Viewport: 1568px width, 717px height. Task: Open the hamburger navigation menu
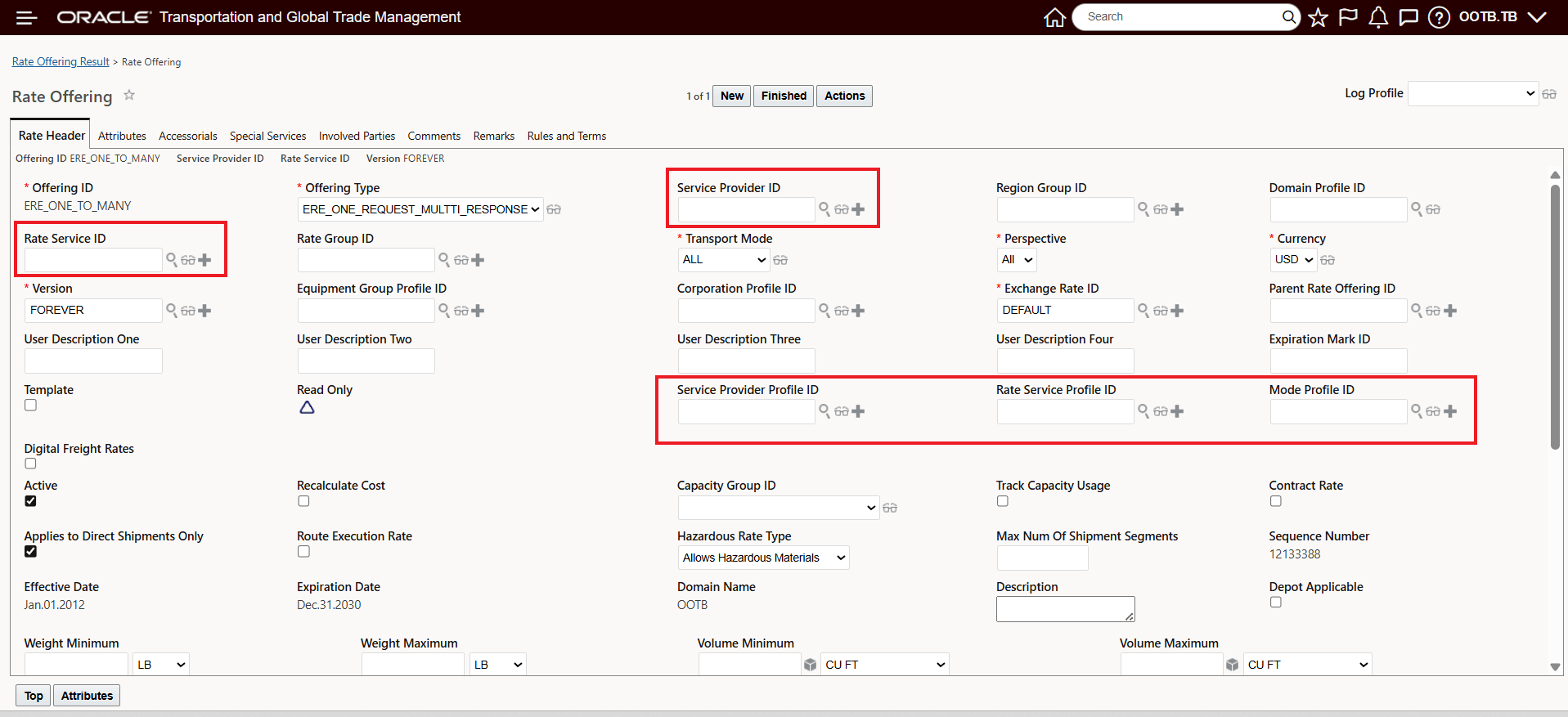point(26,17)
